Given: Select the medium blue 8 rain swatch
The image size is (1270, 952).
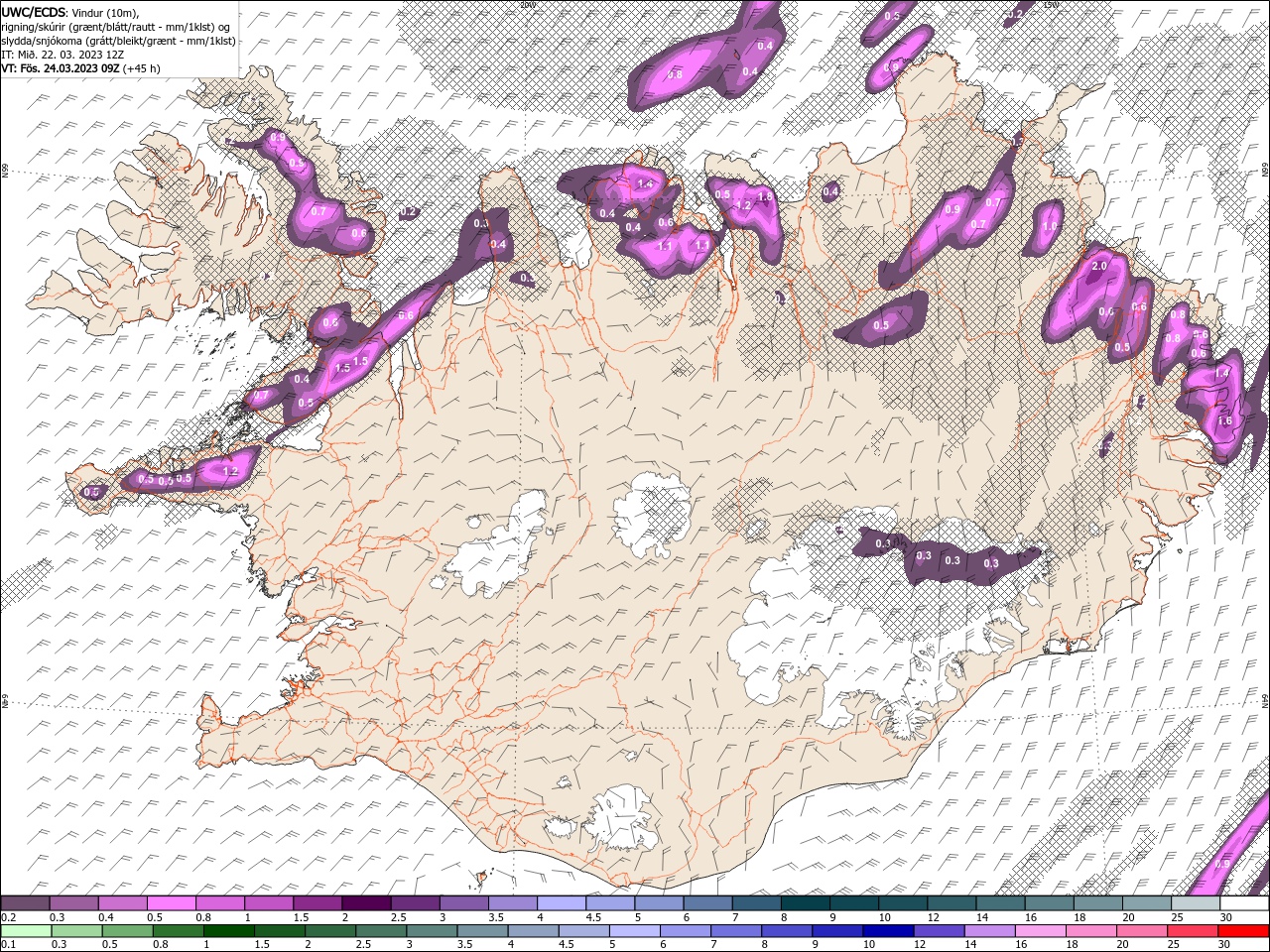Looking at the screenshot, I should pos(787,931).
